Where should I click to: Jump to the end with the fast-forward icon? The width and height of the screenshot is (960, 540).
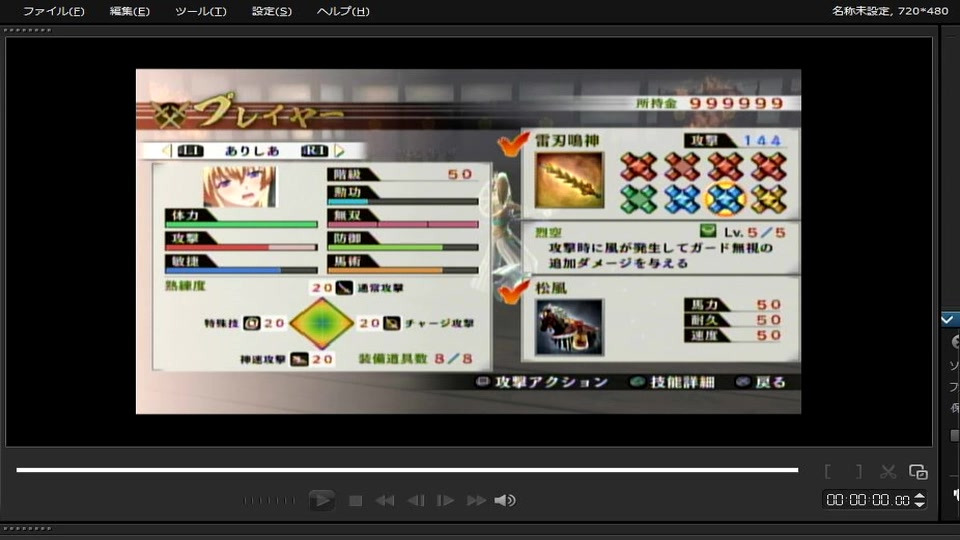476,501
